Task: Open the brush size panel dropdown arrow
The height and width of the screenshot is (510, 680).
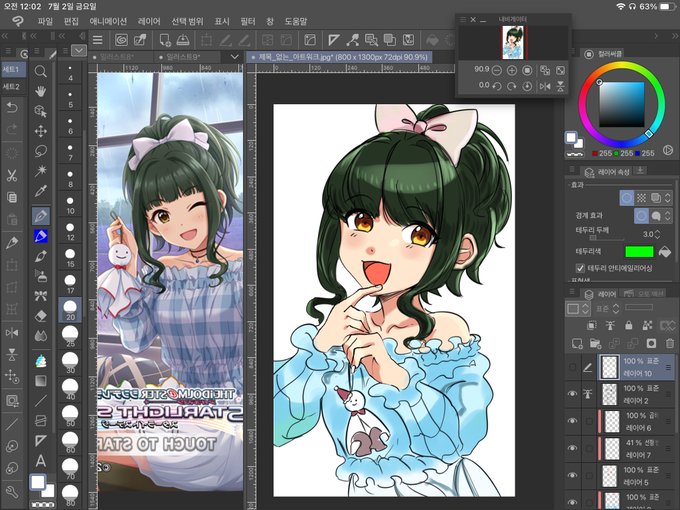Action: point(78,51)
